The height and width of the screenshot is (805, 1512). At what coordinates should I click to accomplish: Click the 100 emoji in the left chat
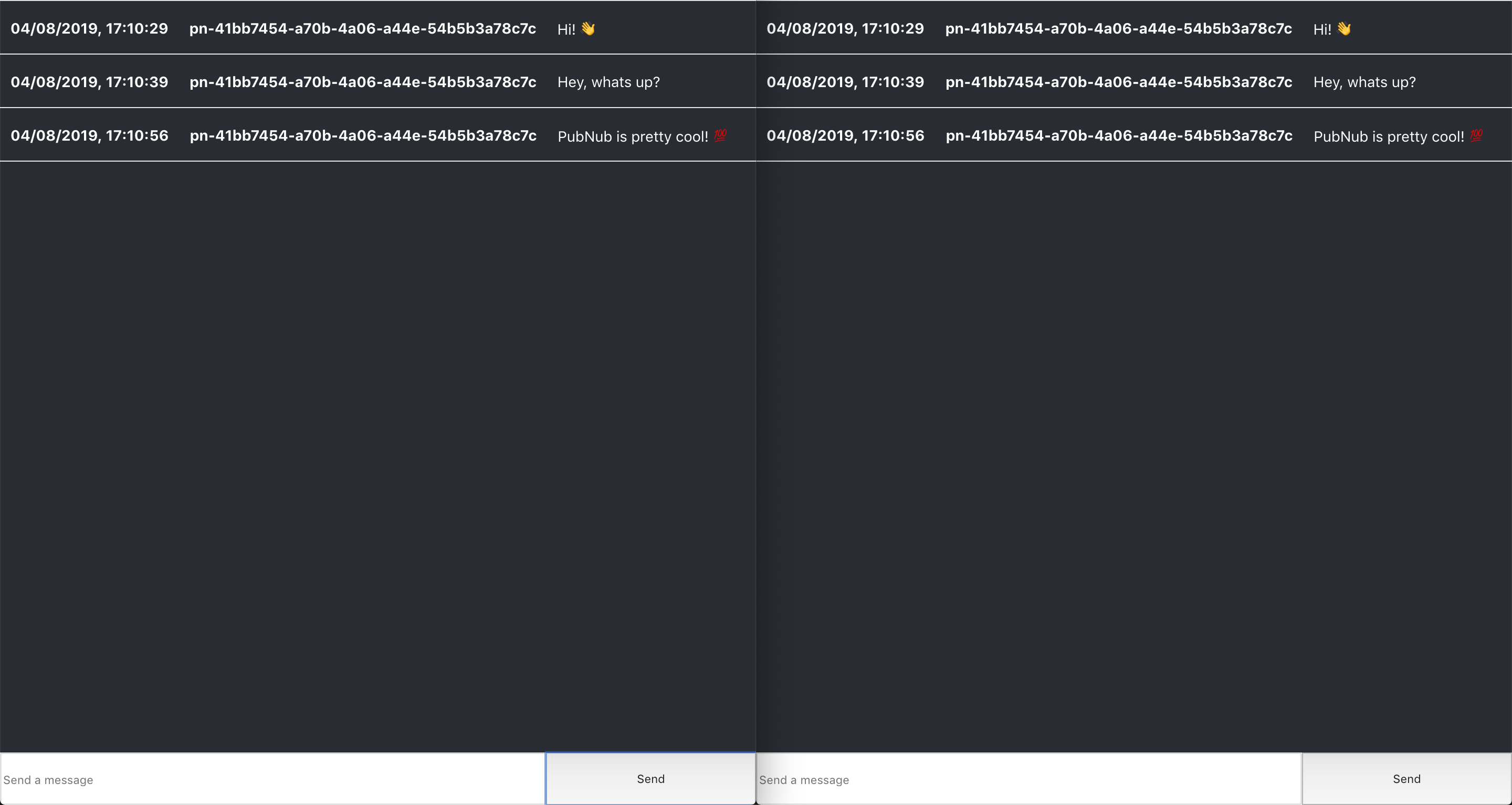point(721,135)
